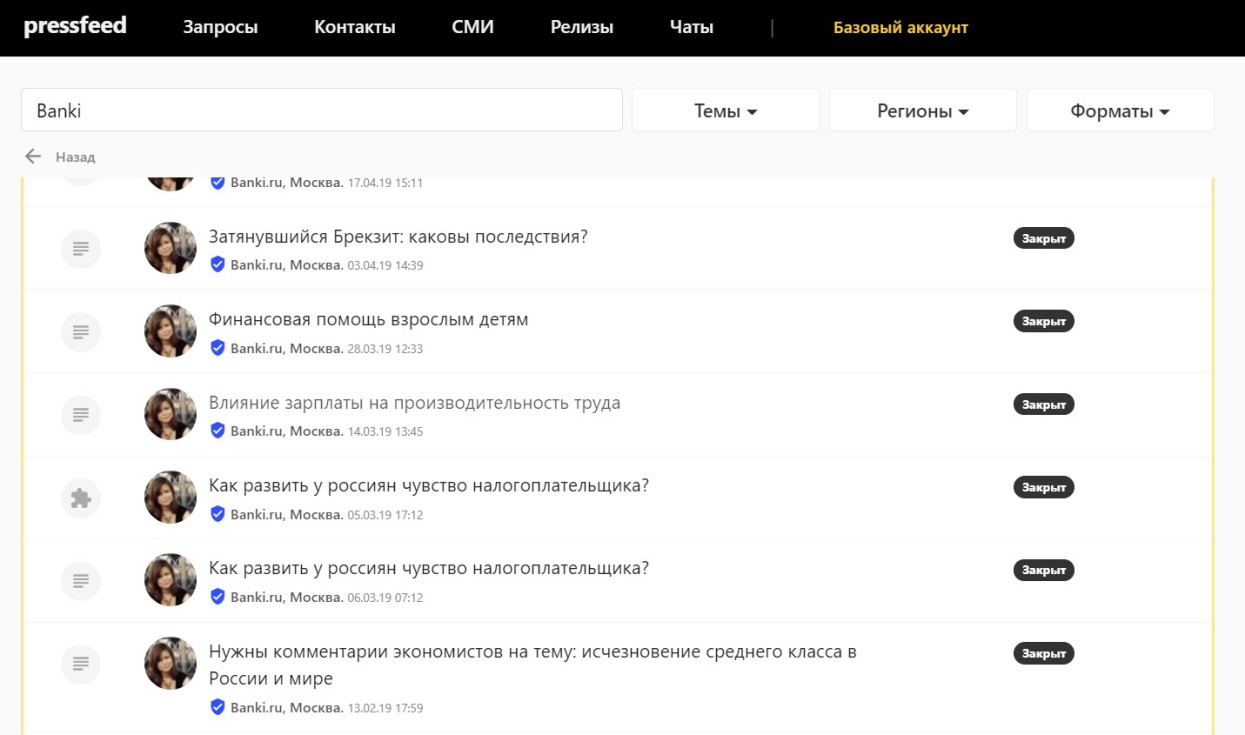Click the back arrow icon next to Назад
The width and height of the screenshot is (1245, 735).
point(33,157)
